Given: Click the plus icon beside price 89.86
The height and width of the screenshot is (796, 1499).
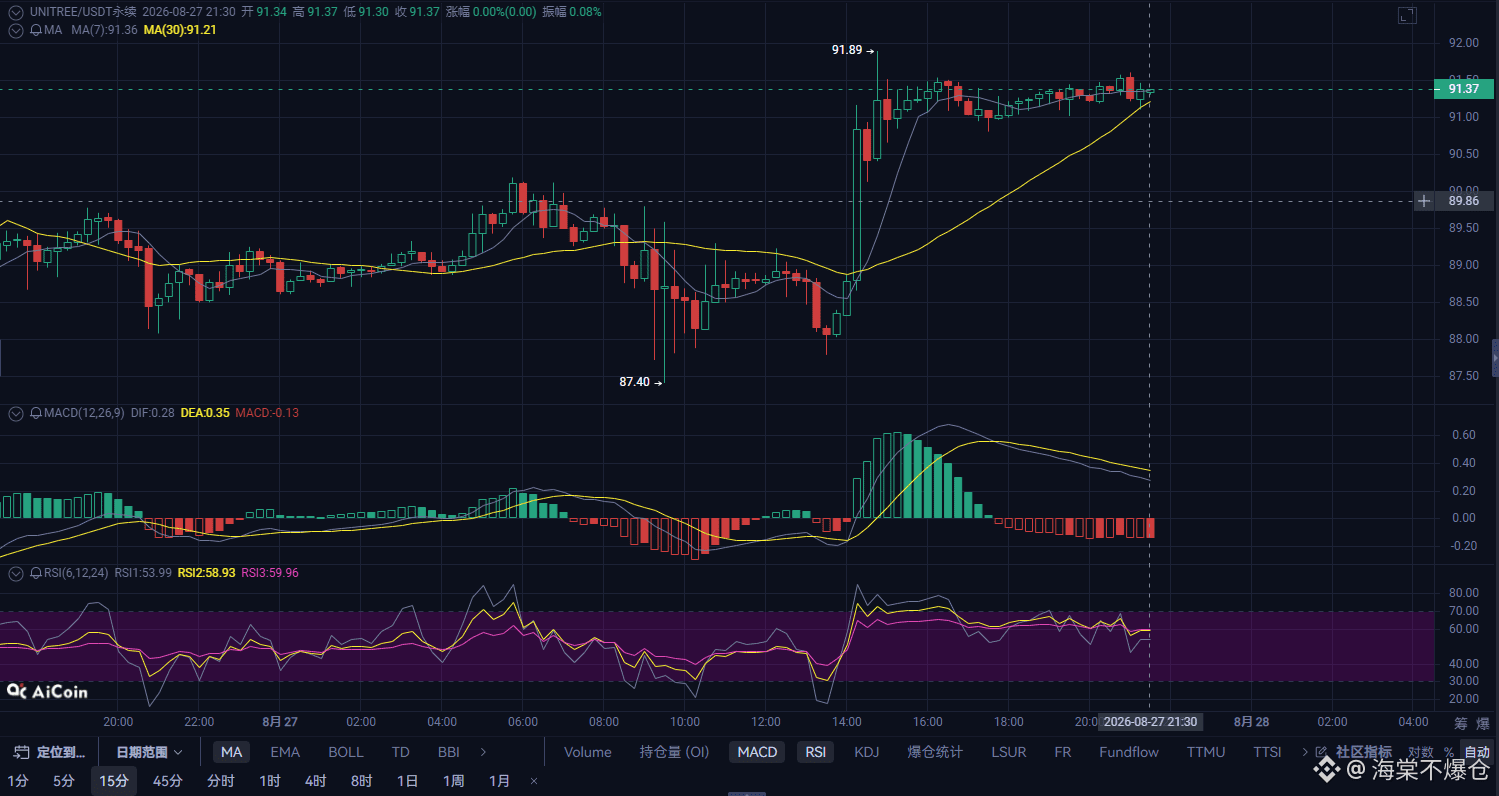Looking at the screenshot, I should point(1424,201).
